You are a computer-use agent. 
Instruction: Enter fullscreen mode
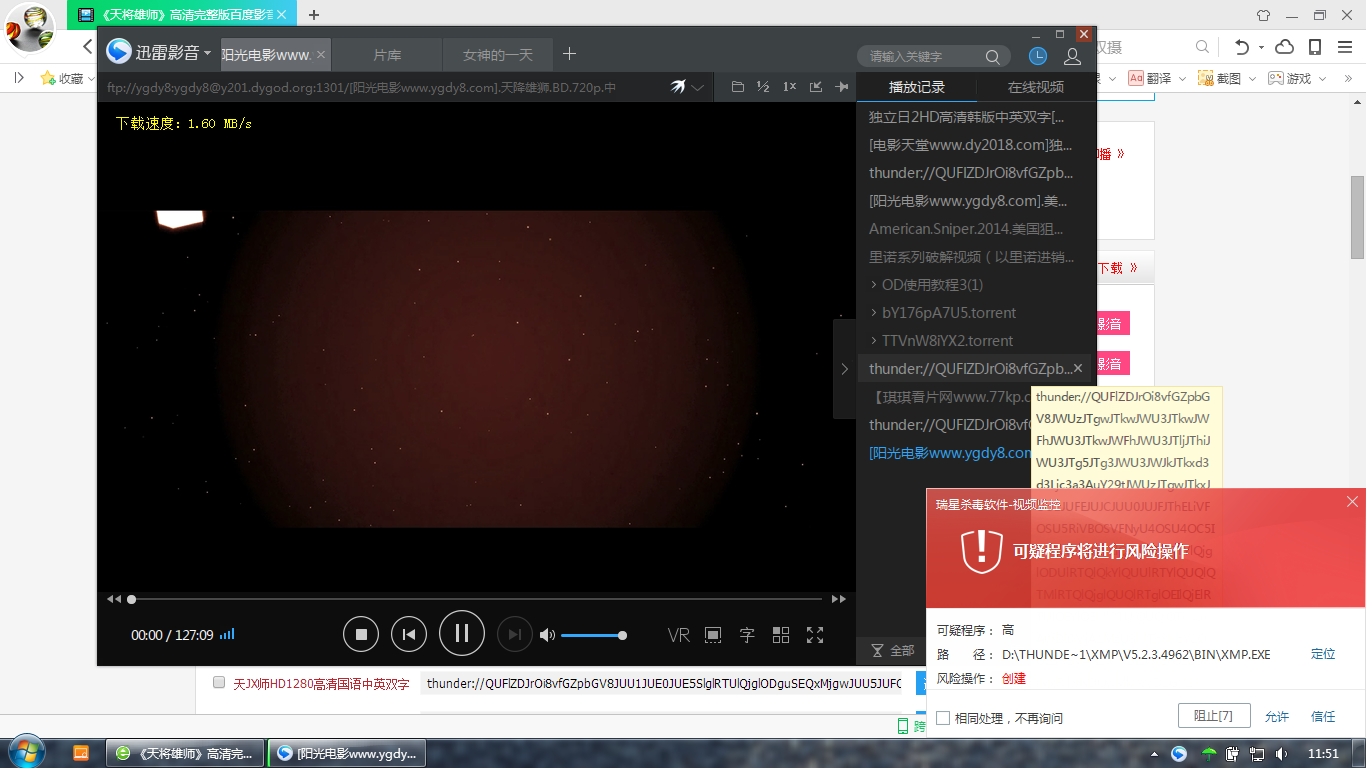pos(815,635)
